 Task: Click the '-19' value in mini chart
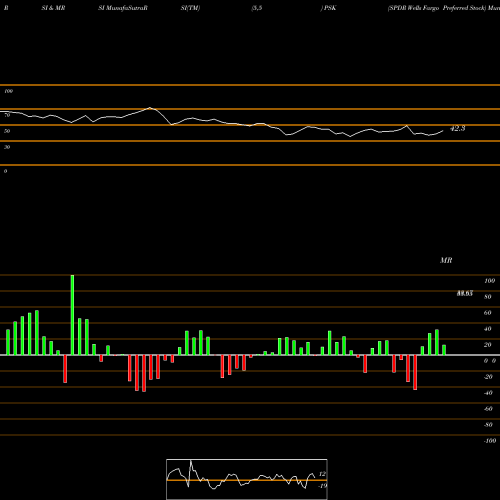pyautogui.click(x=322, y=486)
